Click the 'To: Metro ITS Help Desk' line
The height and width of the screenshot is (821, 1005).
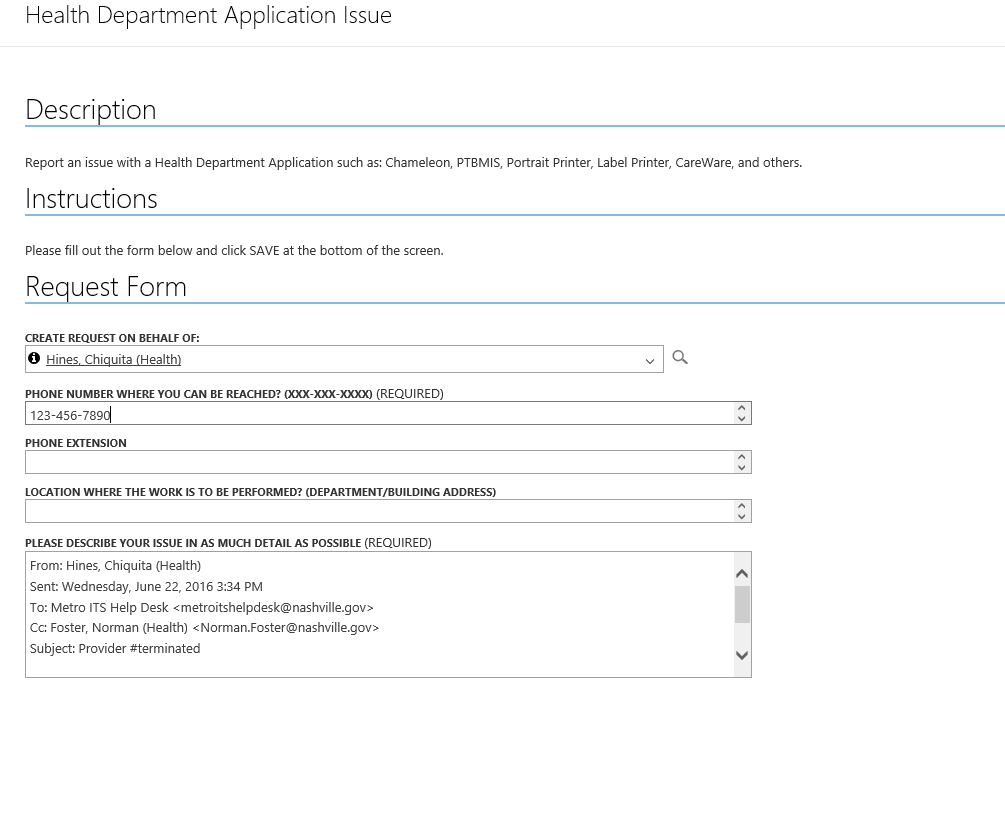point(201,608)
